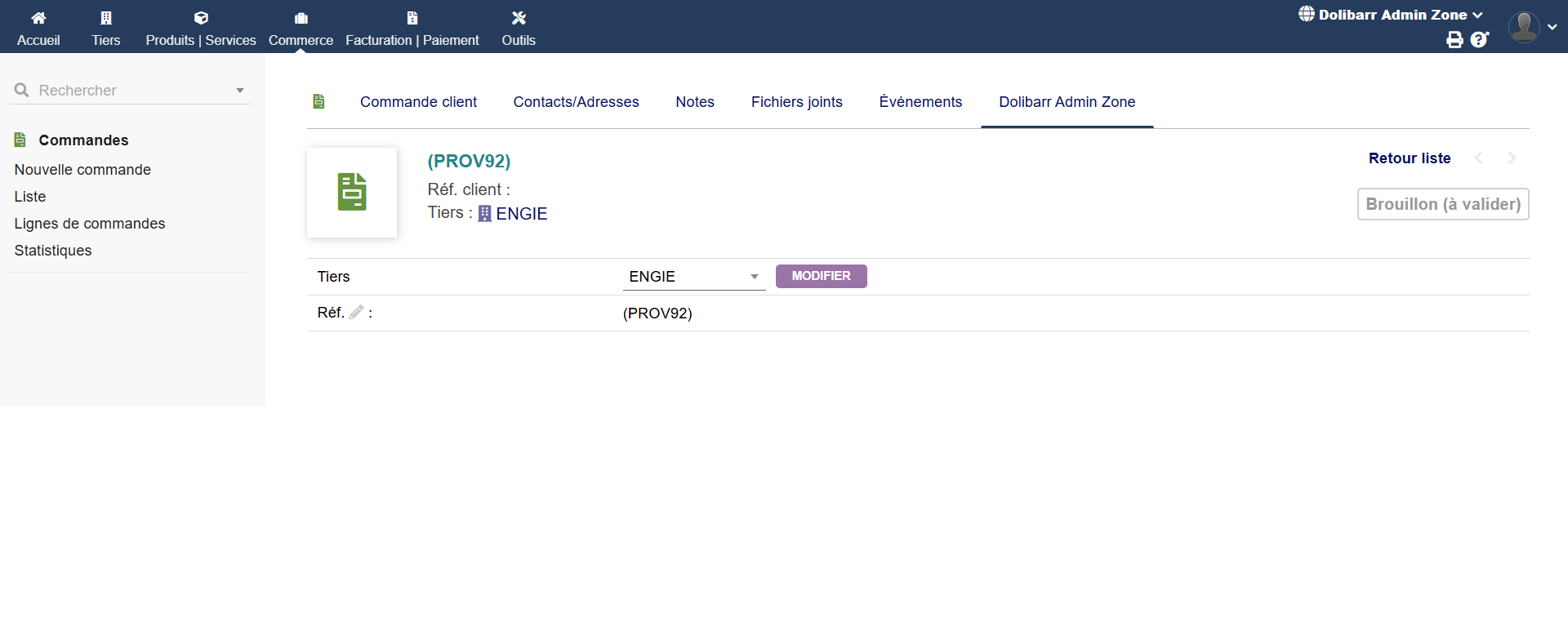Follow the Retour liste link
The height and width of the screenshot is (618, 1568).
pyautogui.click(x=1409, y=158)
